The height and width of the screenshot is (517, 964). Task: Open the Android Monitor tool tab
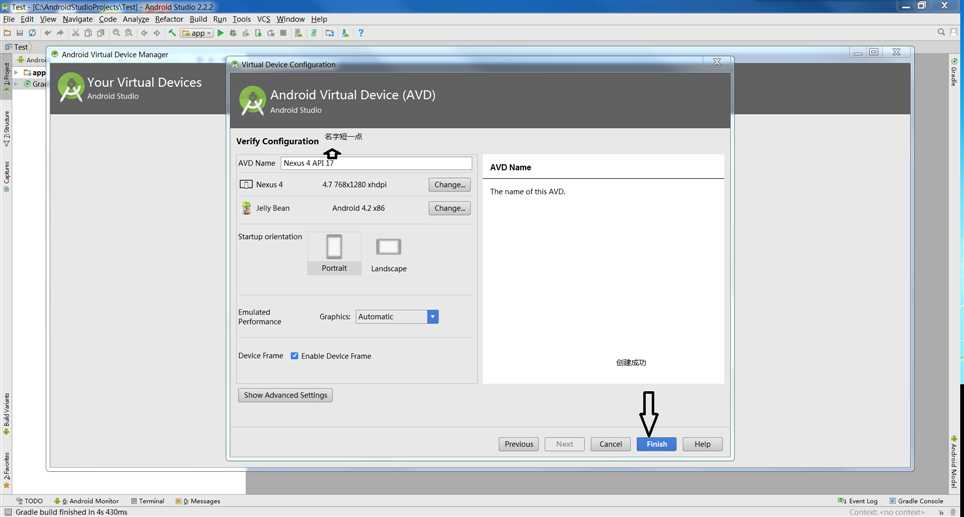click(87, 501)
